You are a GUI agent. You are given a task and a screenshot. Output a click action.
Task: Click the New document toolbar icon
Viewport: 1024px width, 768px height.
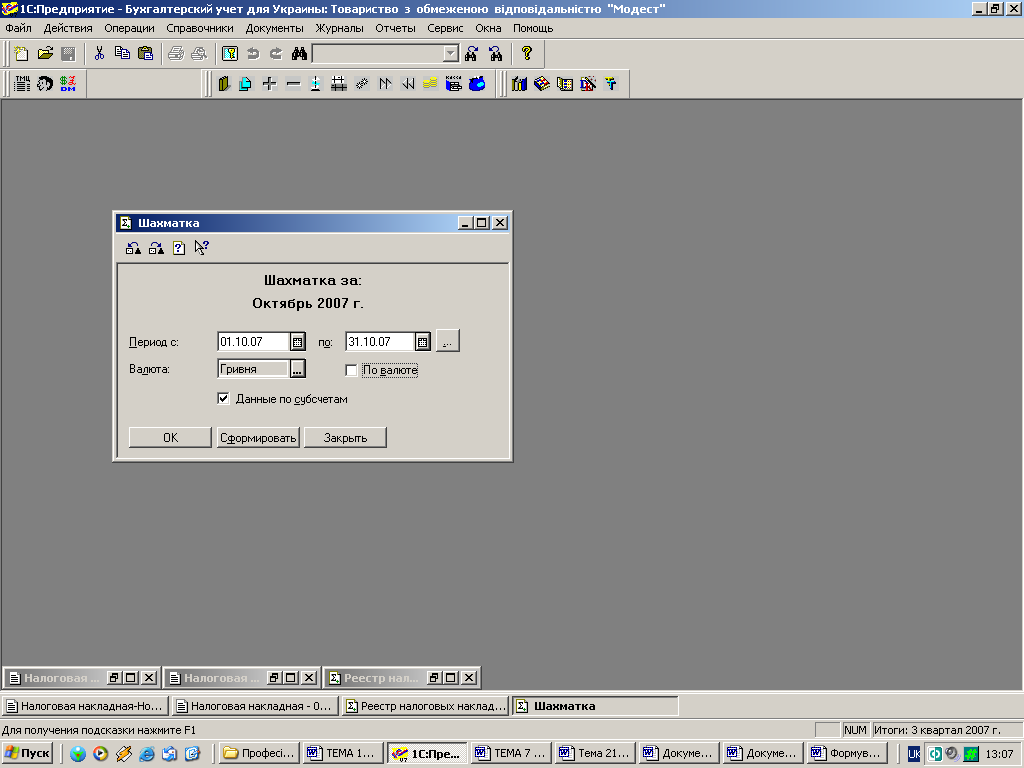tap(22, 54)
